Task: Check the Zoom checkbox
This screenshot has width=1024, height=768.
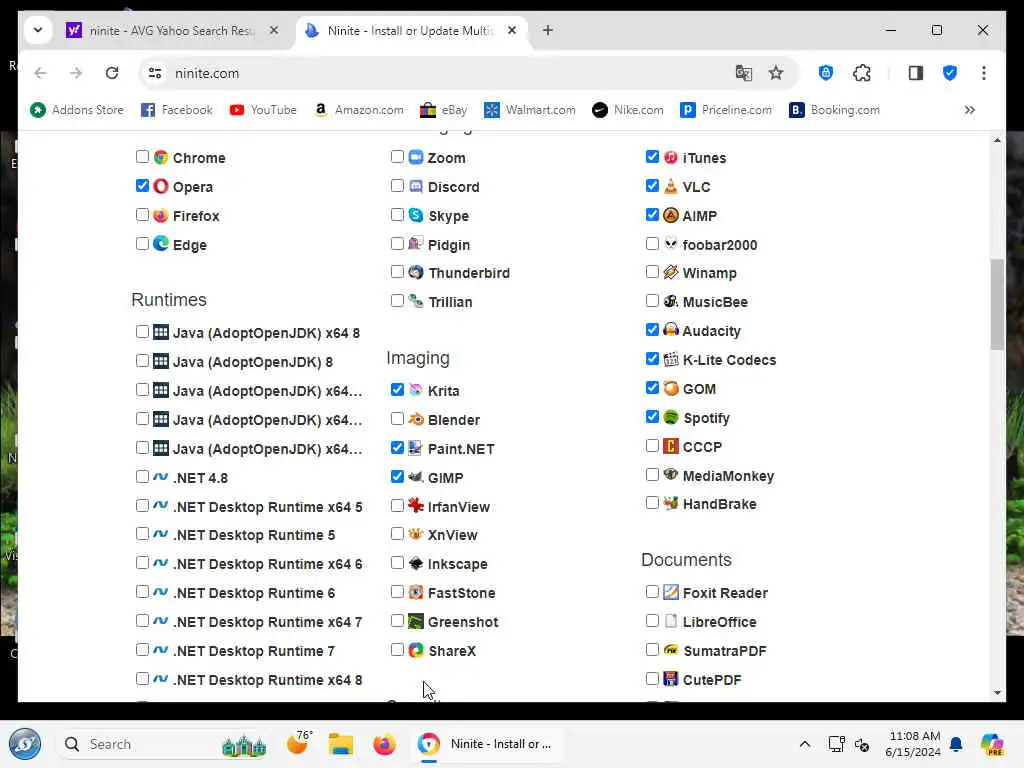Action: pyautogui.click(x=397, y=157)
